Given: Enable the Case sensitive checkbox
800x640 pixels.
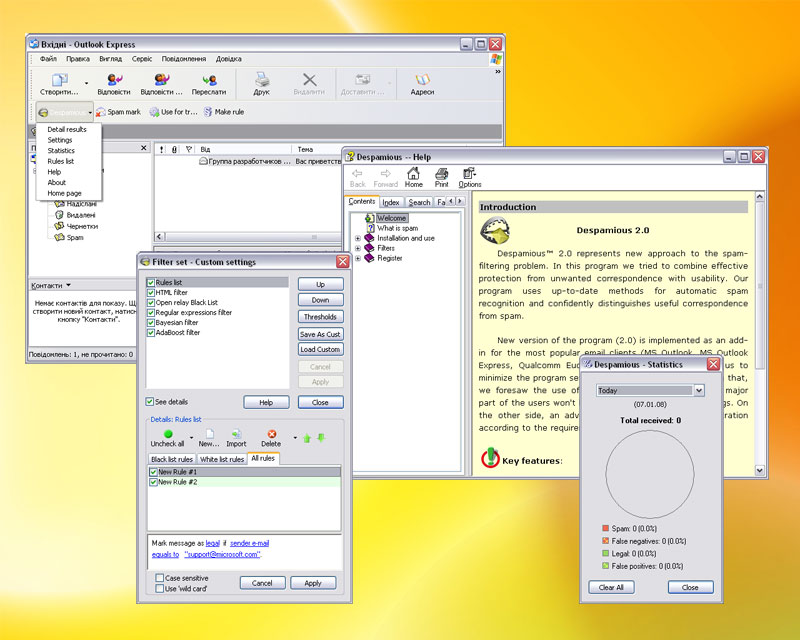Looking at the screenshot, I should point(160,578).
